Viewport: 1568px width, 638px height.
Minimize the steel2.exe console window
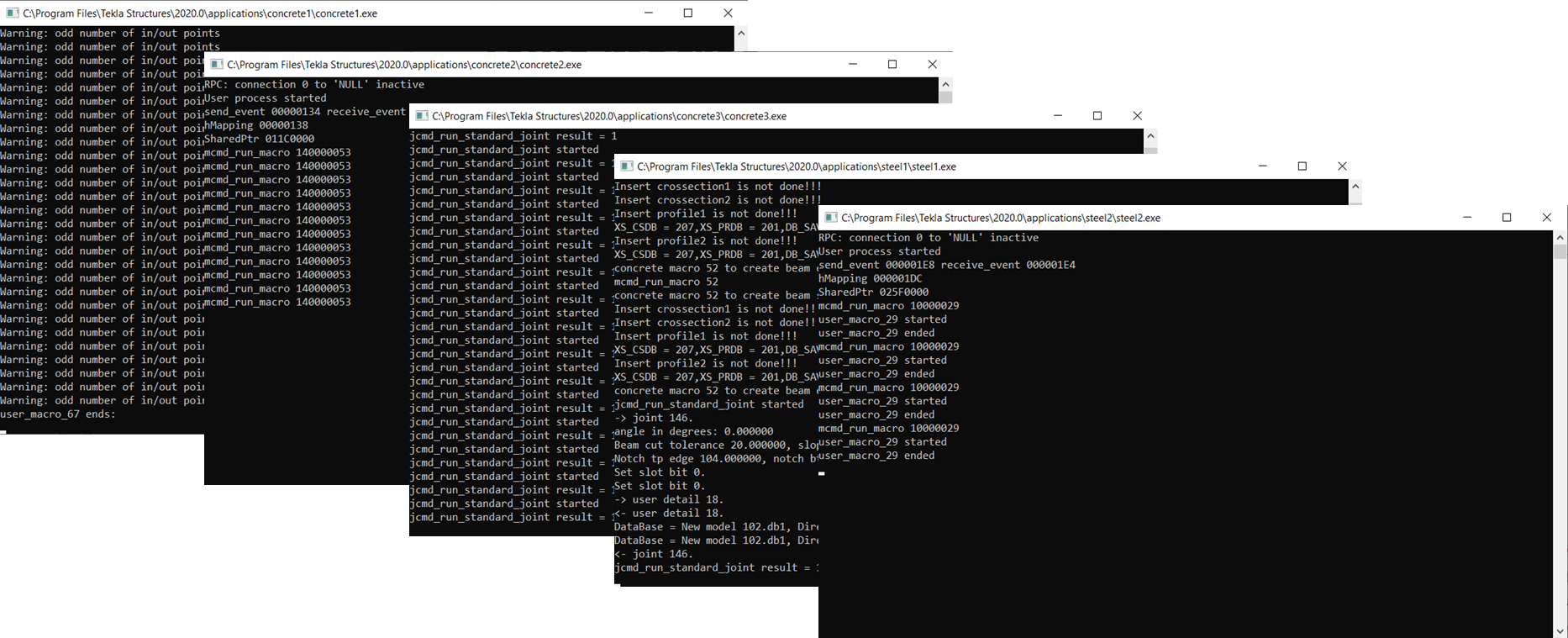click(1467, 218)
